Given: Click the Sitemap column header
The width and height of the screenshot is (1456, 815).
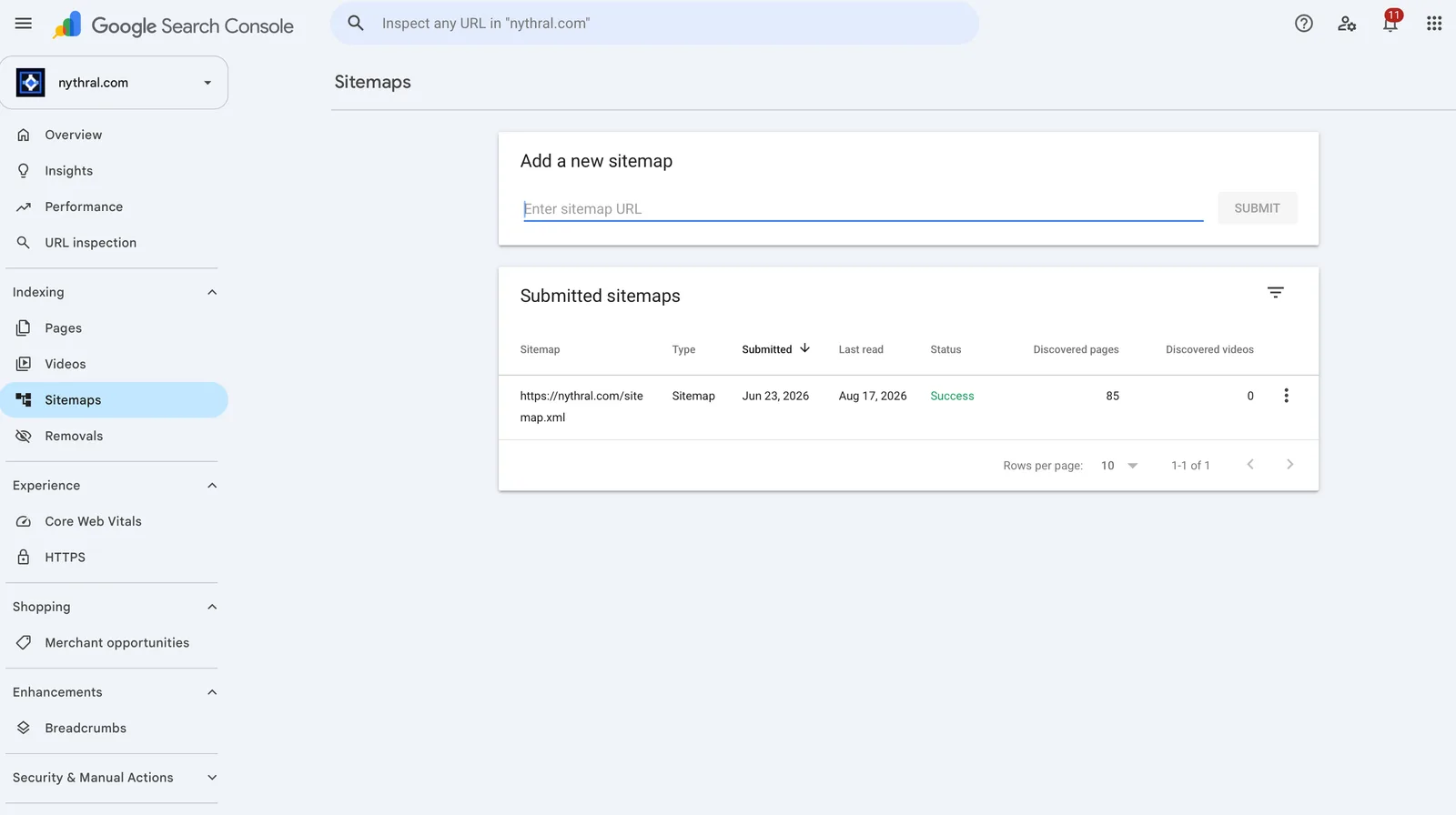Looking at the screenshot, I should pyautogui.click(x=540, y=349).
